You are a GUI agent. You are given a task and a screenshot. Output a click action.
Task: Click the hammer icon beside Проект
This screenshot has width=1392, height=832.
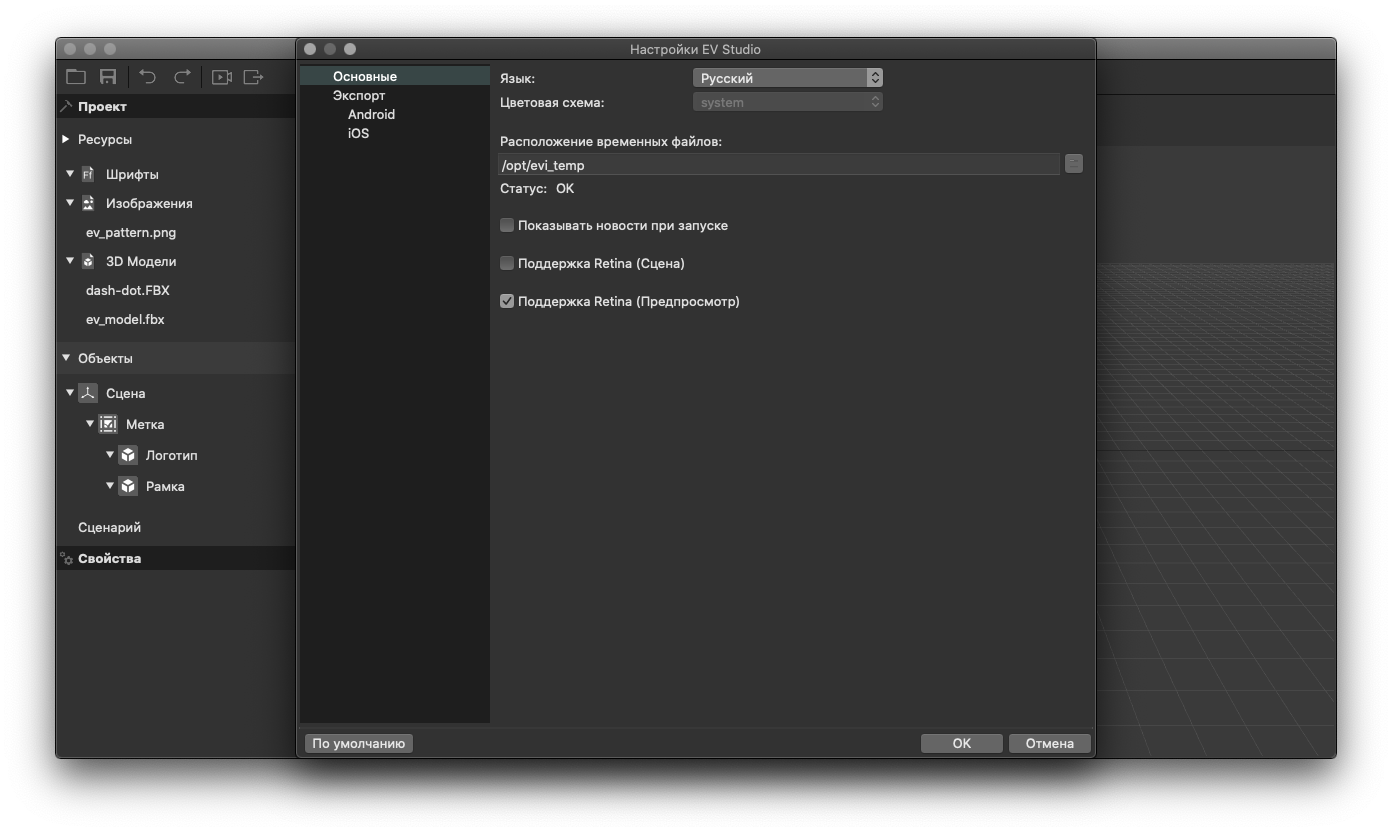67,106
